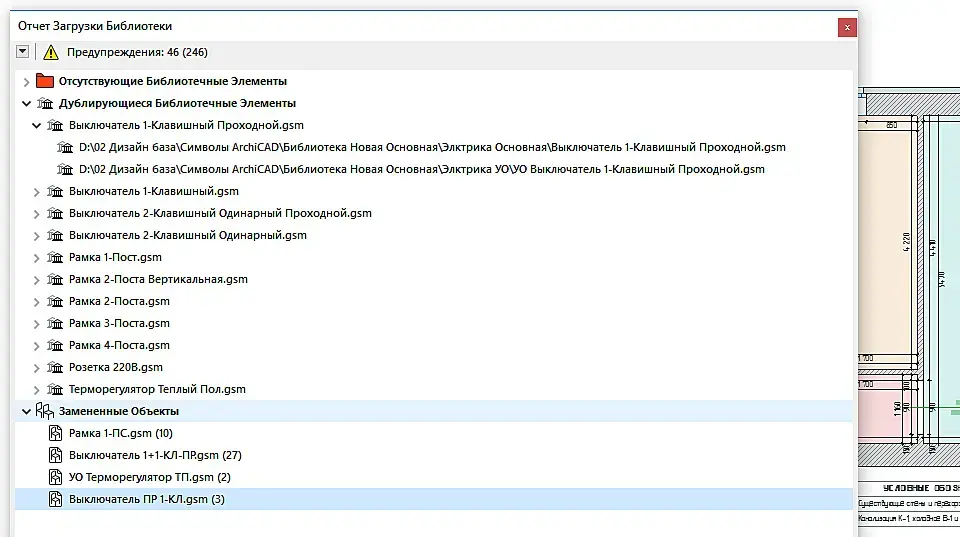Click library icon of Выключатель 1-Клавишный Проходной.gsm
The image size is (960, 537).
(55, 125)
